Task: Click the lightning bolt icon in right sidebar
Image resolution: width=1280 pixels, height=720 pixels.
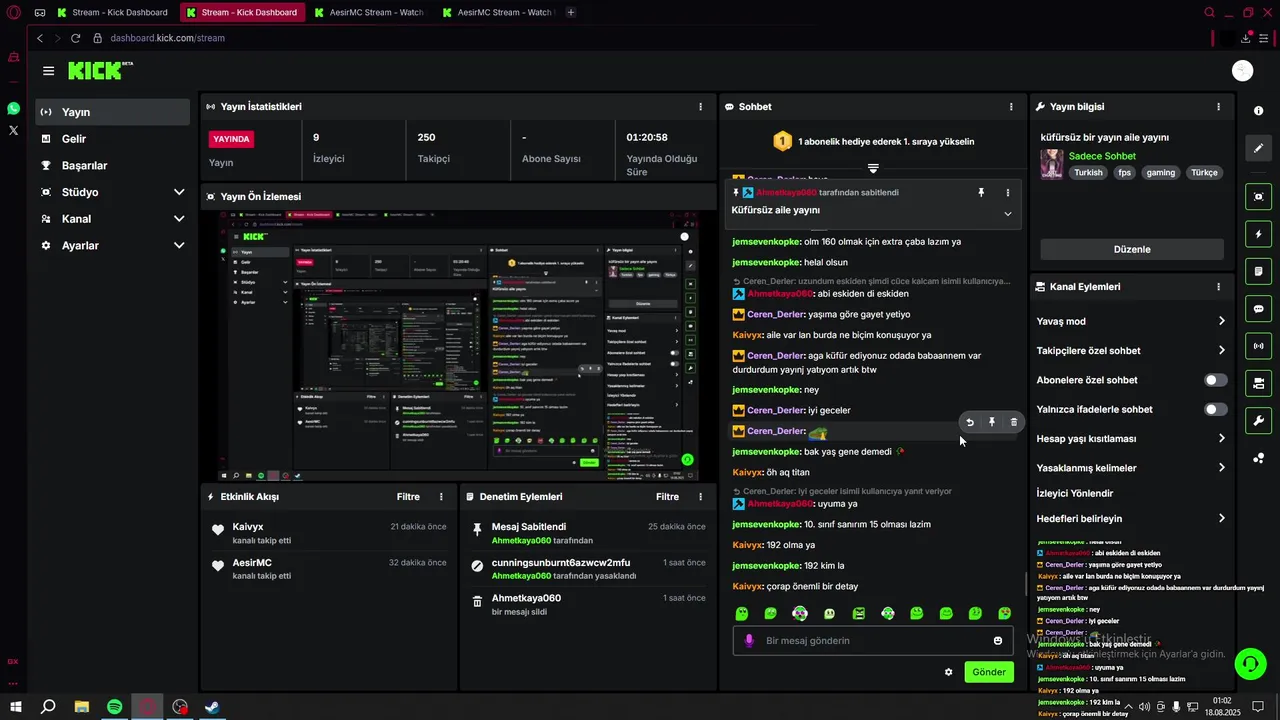Action: (1258, 234)
